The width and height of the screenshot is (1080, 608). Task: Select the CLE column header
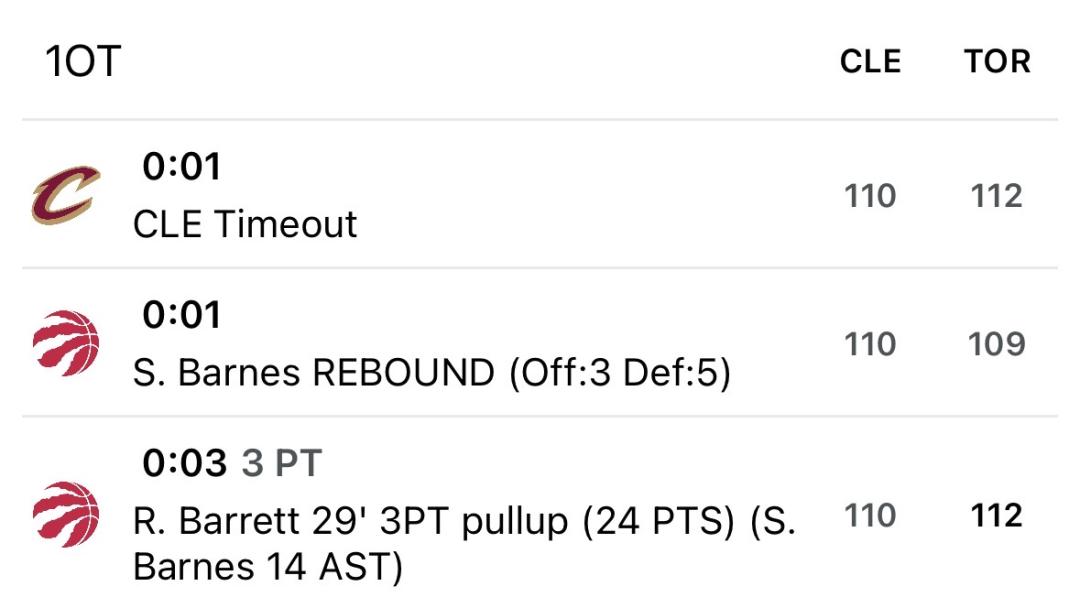click(870, 61)
